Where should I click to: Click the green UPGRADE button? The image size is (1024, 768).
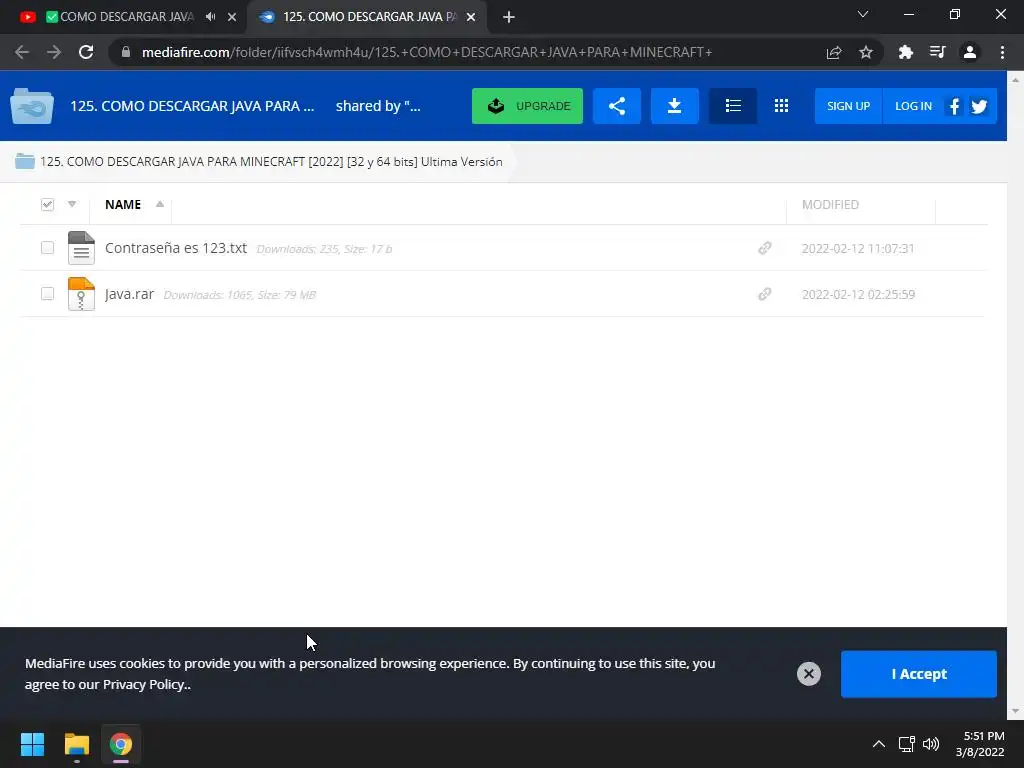coord(527,106)
